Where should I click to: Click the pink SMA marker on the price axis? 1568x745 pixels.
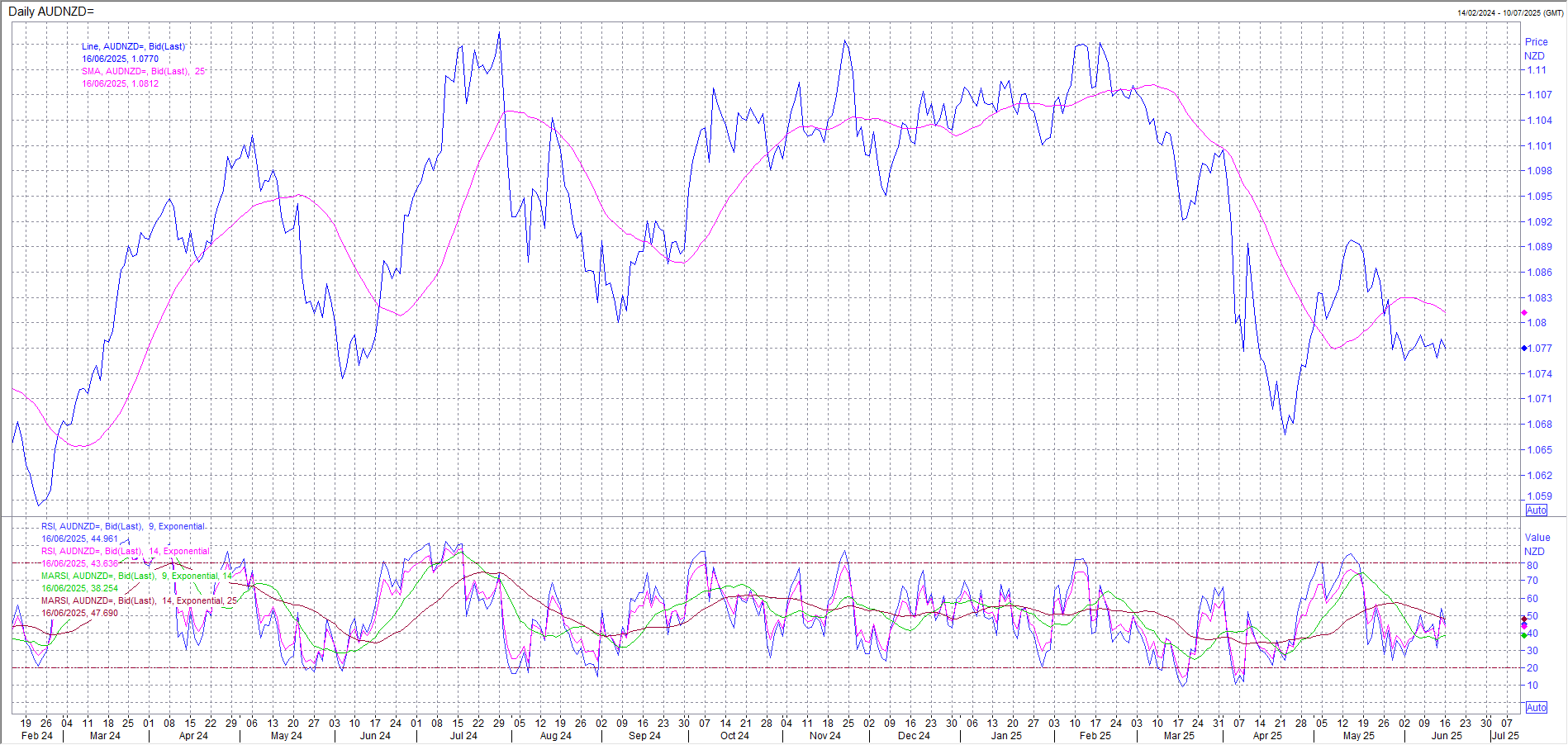point(1524,312)
